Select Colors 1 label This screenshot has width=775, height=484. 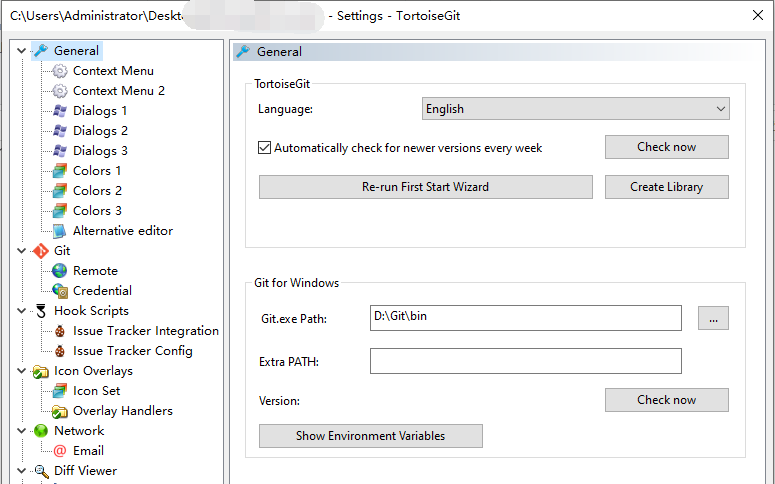click(97, 171)
